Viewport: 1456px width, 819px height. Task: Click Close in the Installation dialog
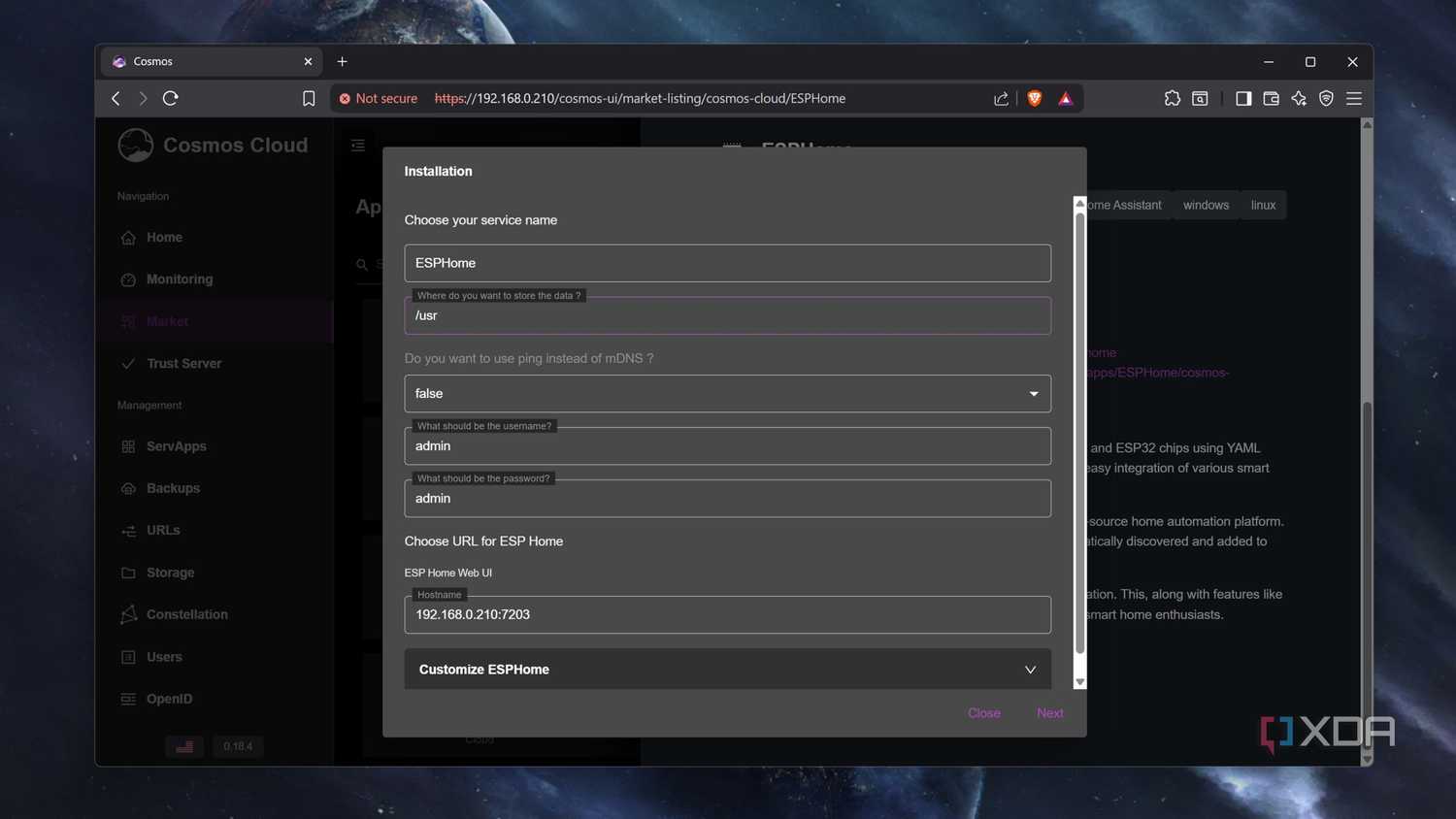983,713
